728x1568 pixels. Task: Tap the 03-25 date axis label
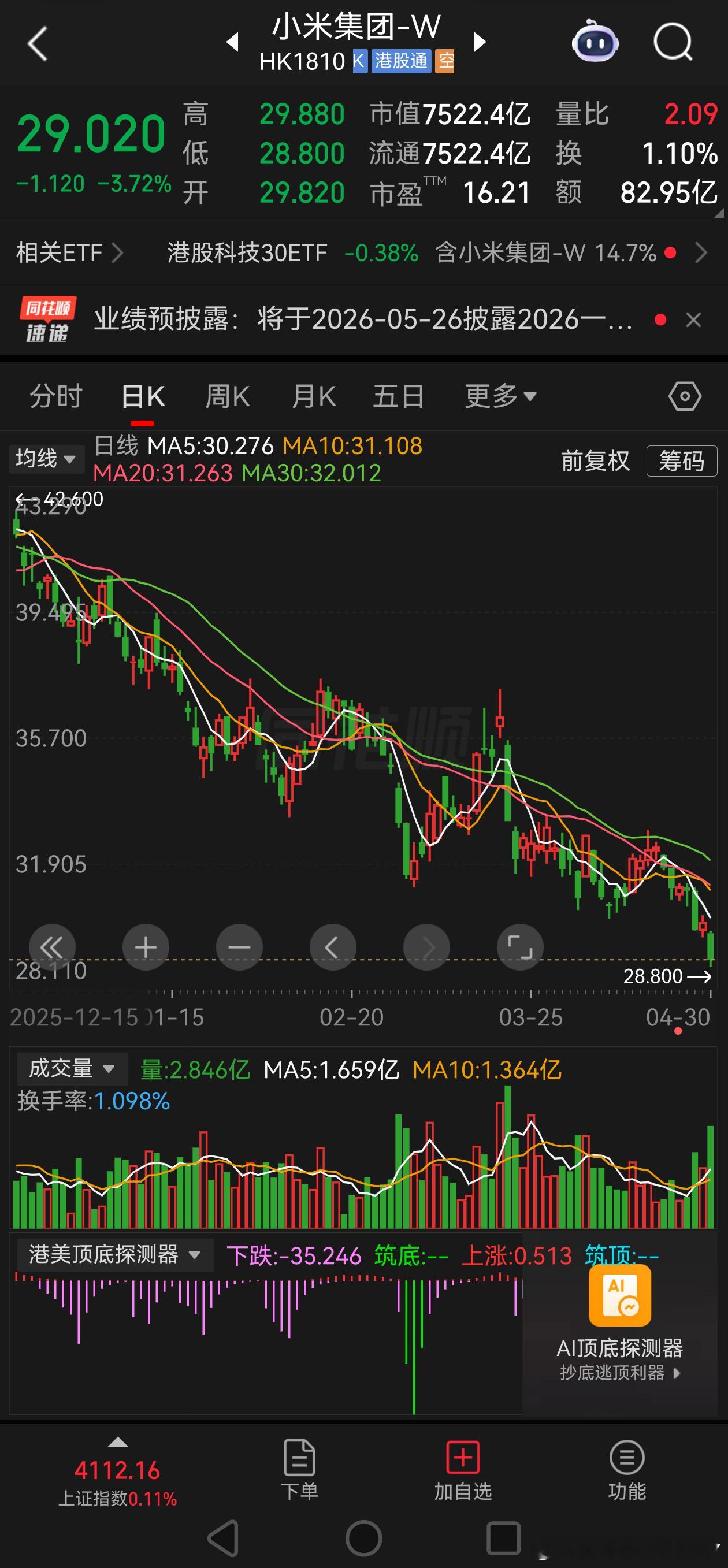(x=531, y=1017)
